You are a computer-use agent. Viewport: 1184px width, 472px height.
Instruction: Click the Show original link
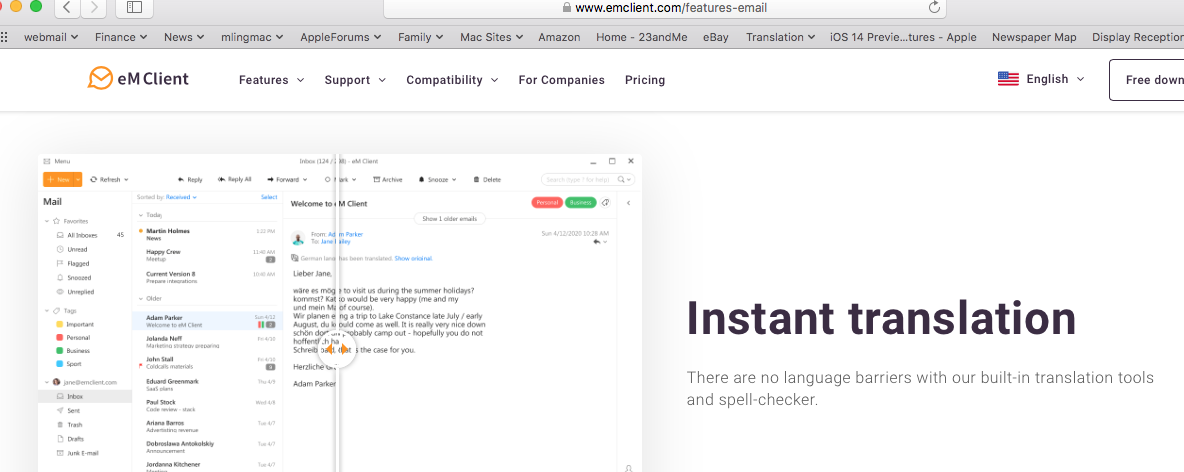(x=413, y=258)
